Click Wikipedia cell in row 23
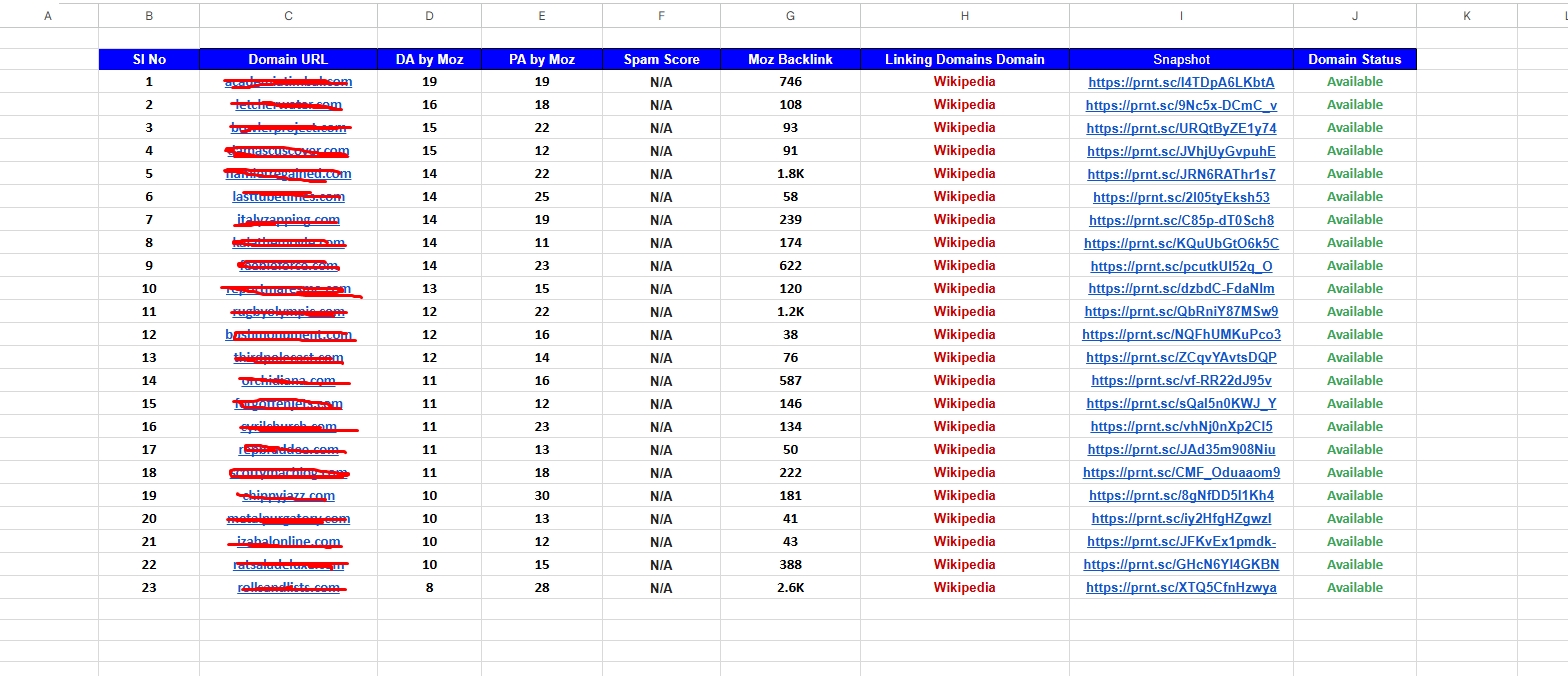This screenshot has width=1568, height=676. (964, 587)
